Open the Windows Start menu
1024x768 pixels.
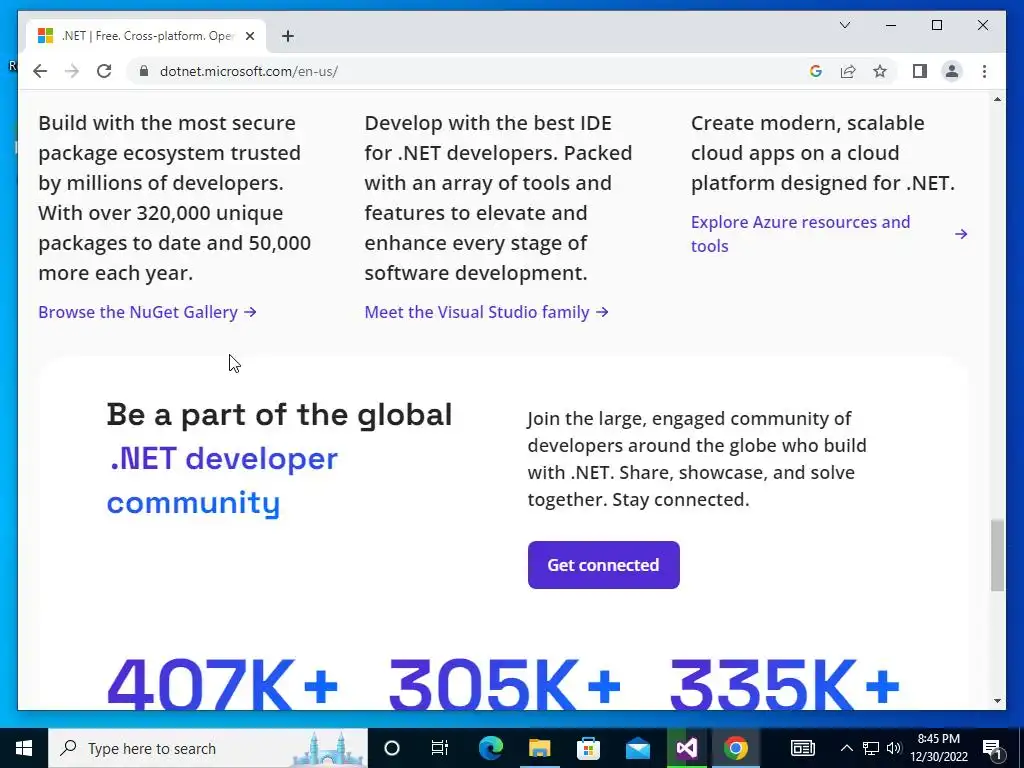[24, 748]
